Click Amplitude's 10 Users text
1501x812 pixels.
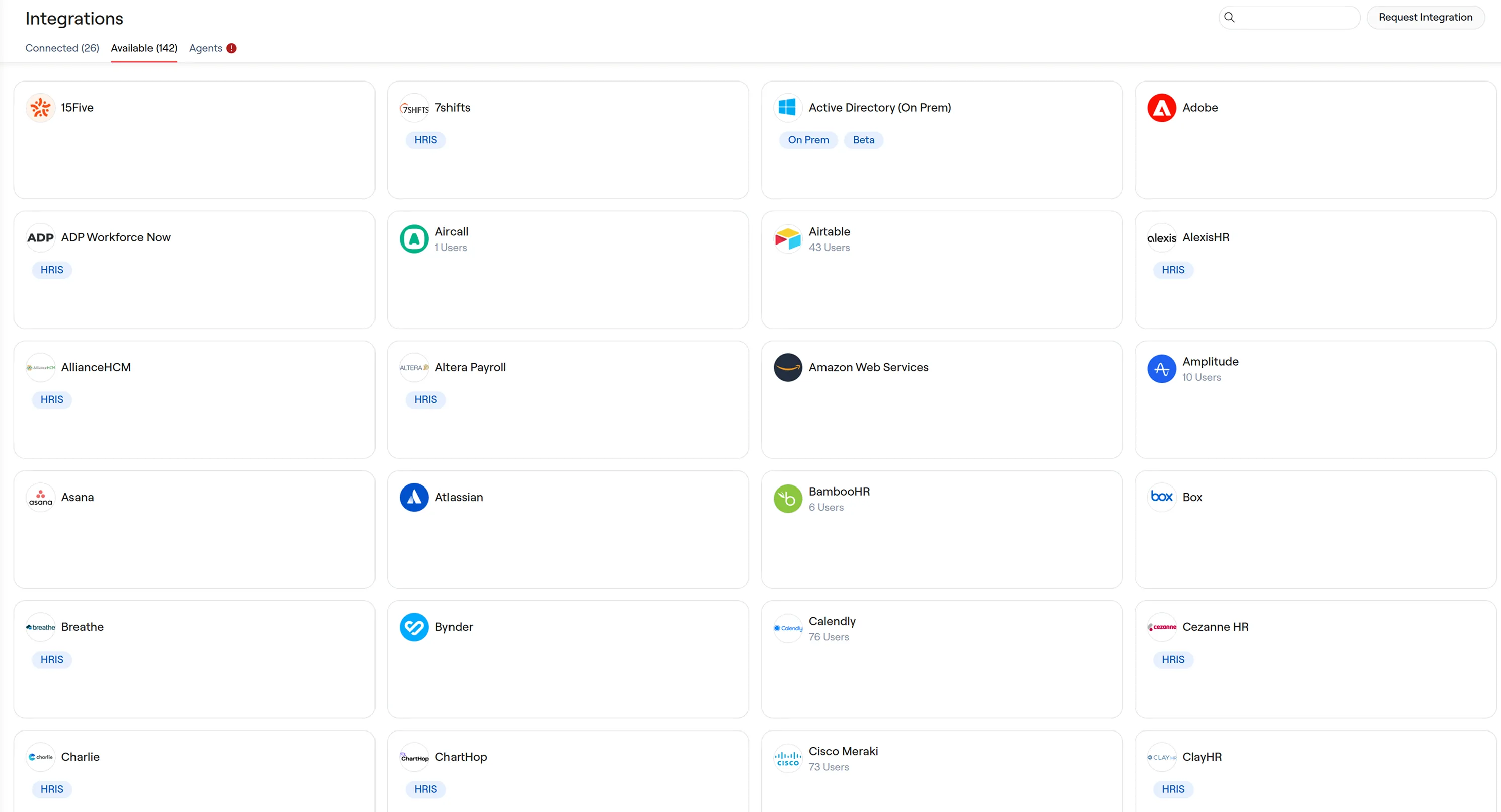pyautogui.click(x=1202, y=377)
